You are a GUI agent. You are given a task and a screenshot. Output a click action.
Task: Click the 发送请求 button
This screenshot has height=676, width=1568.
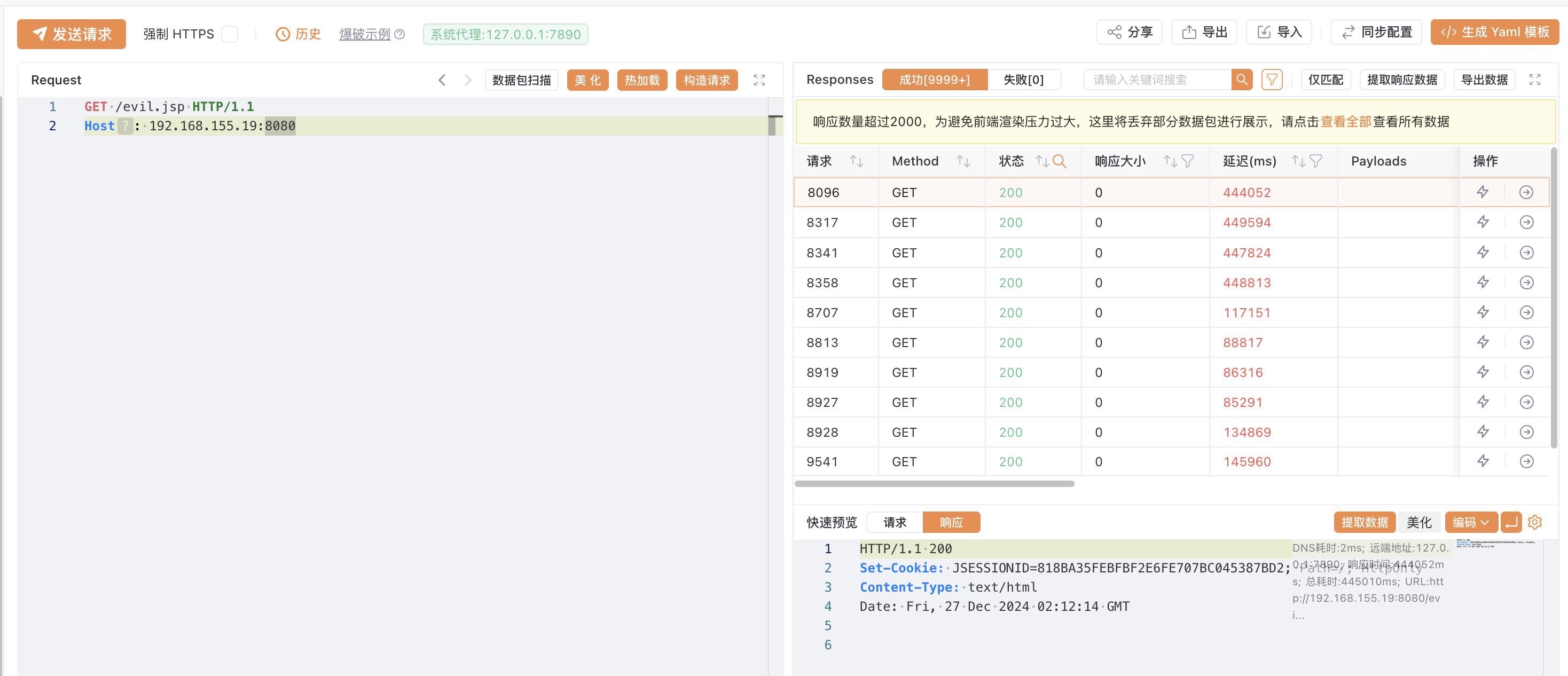click(x=72, y=34)
